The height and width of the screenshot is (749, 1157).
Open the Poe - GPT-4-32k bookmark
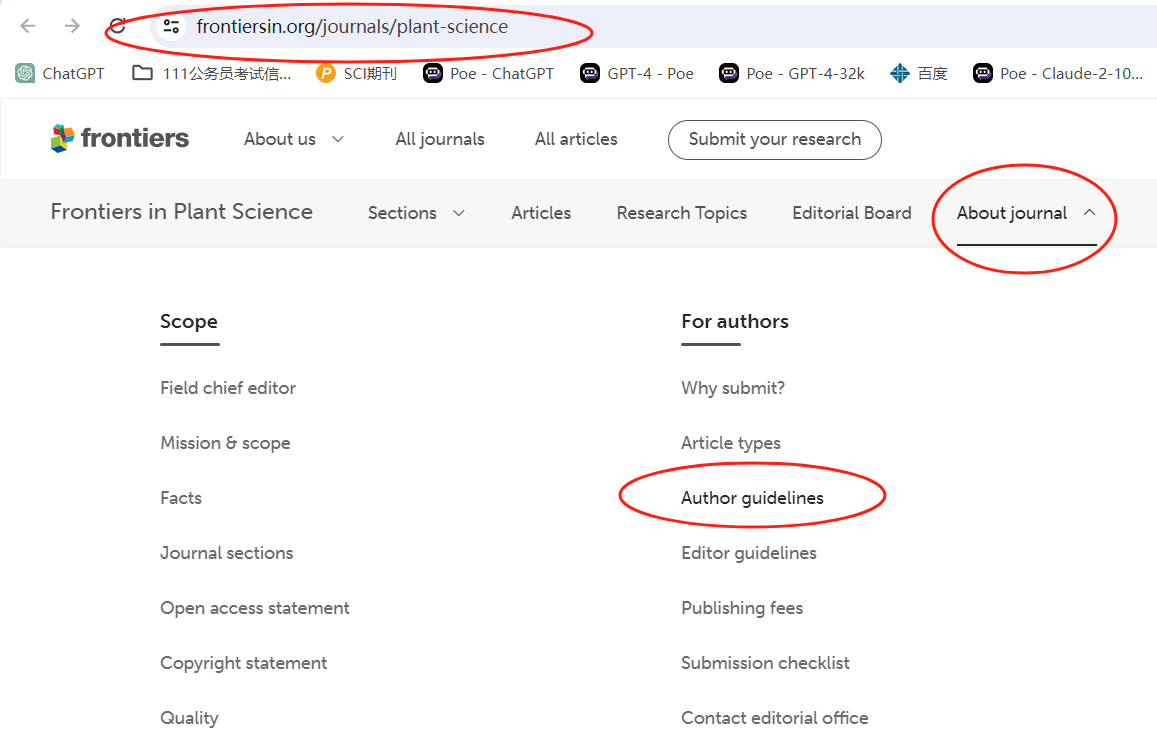792,73
